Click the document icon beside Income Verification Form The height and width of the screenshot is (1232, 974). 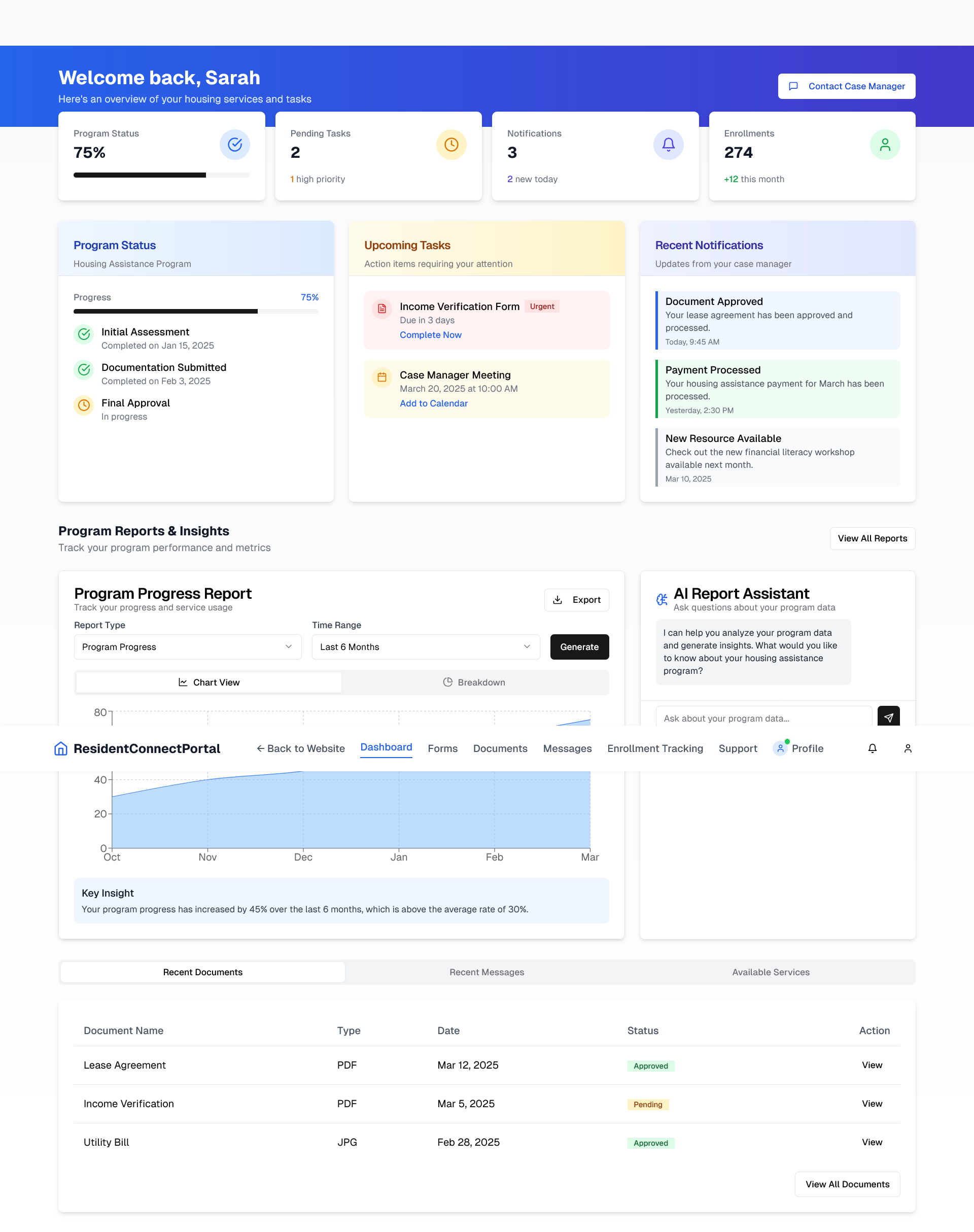(x=381, y=309)
